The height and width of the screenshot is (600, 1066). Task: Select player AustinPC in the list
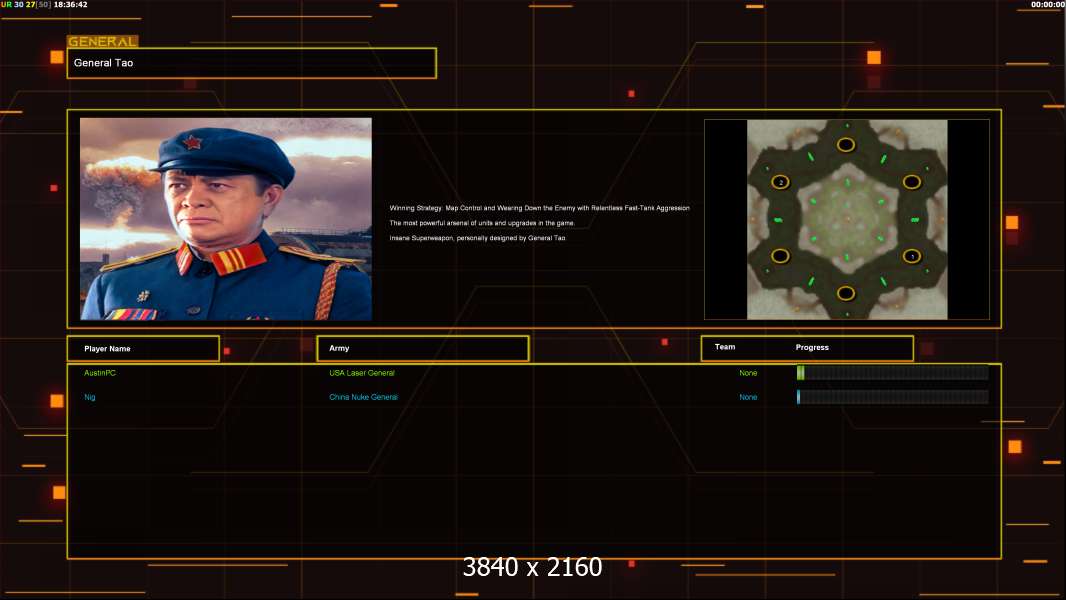[100, 373]
